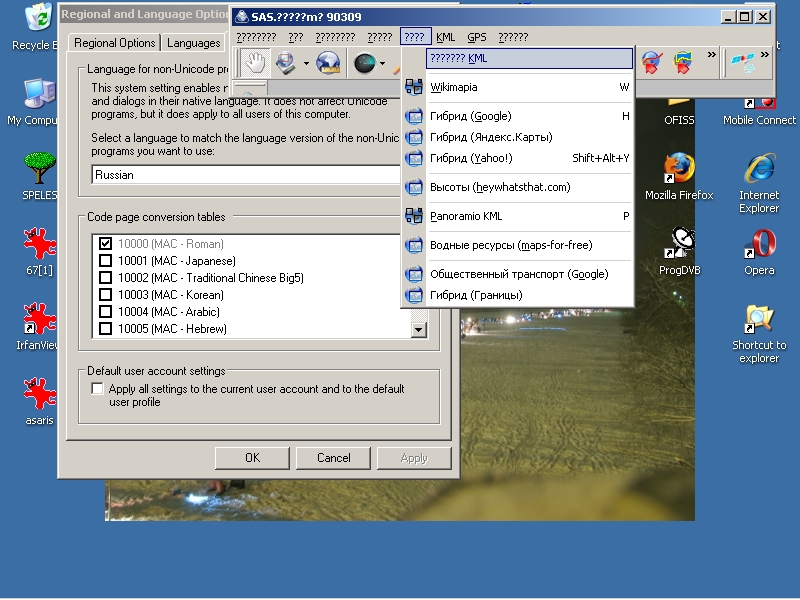Launch Opera from the desktop
Viewport: 800px width, 600px height.
(759, 245)
